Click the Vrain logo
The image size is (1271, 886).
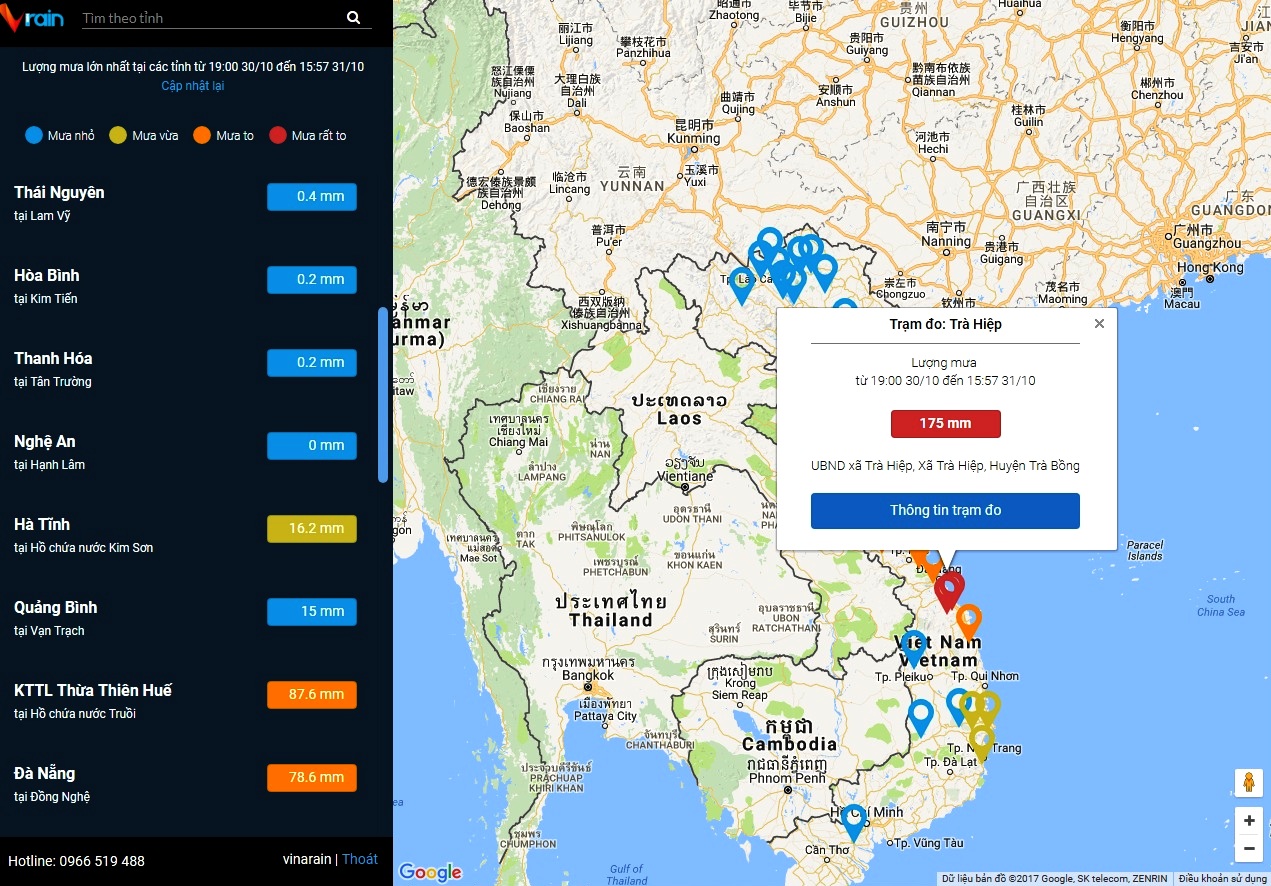(x=33, y=17)
